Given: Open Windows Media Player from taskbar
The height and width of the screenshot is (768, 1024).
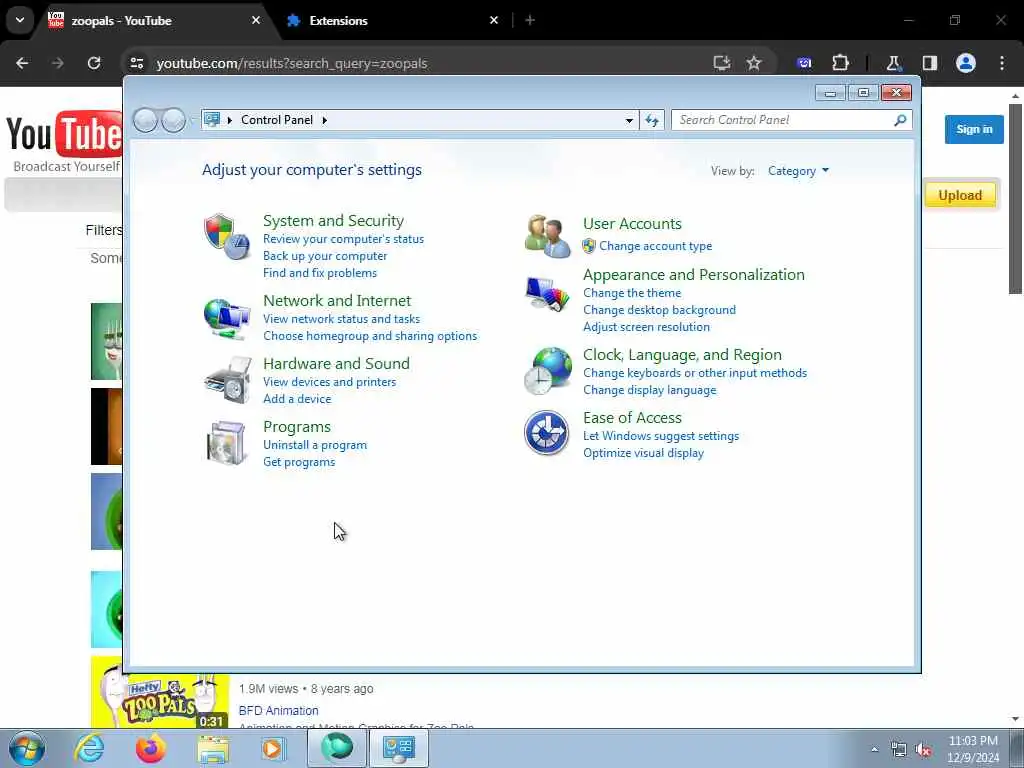Looking at the screenshot, I should (x=273, y=748).
